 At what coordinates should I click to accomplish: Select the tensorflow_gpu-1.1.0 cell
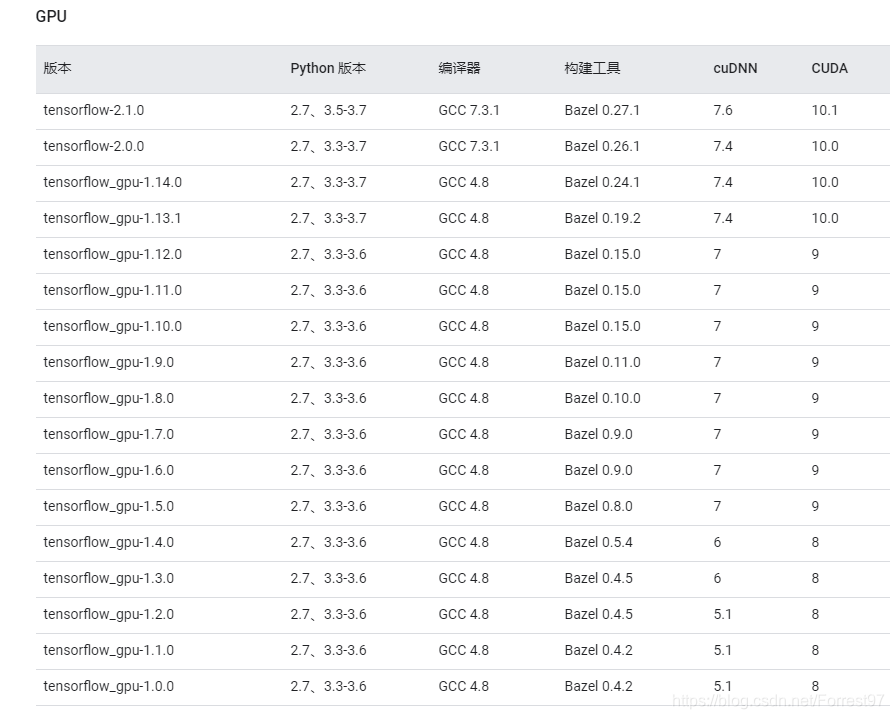[x=108, y=649]
